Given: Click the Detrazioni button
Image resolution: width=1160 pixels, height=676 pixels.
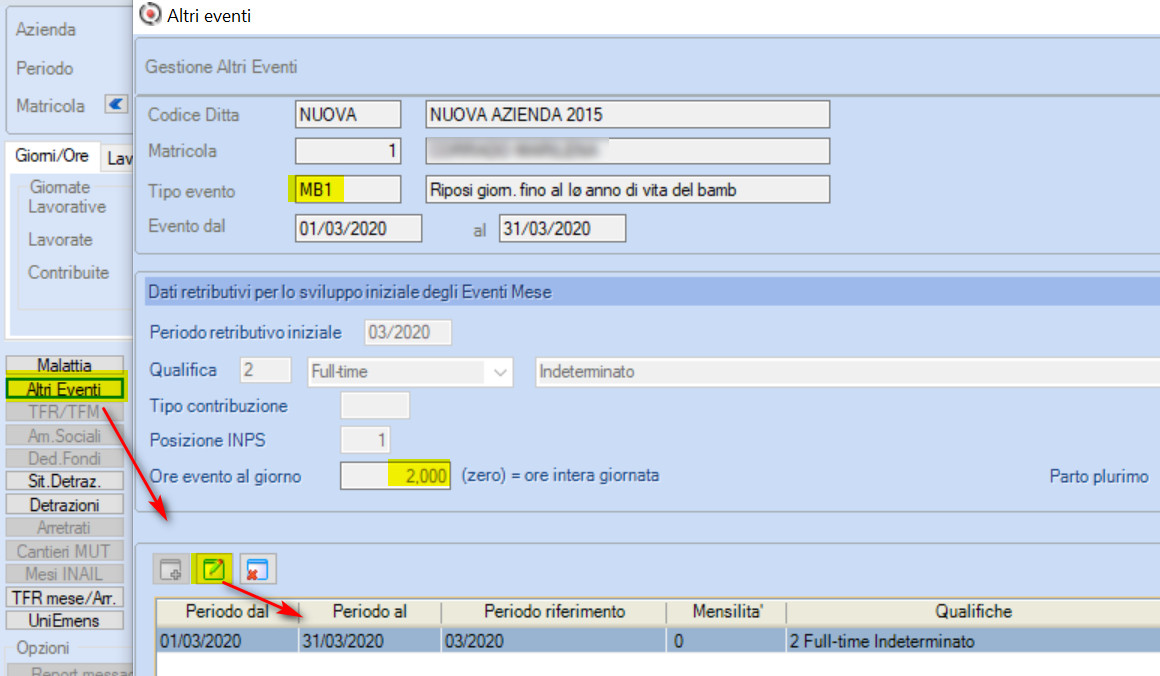Looking at the screenshot, I should 64,505.
